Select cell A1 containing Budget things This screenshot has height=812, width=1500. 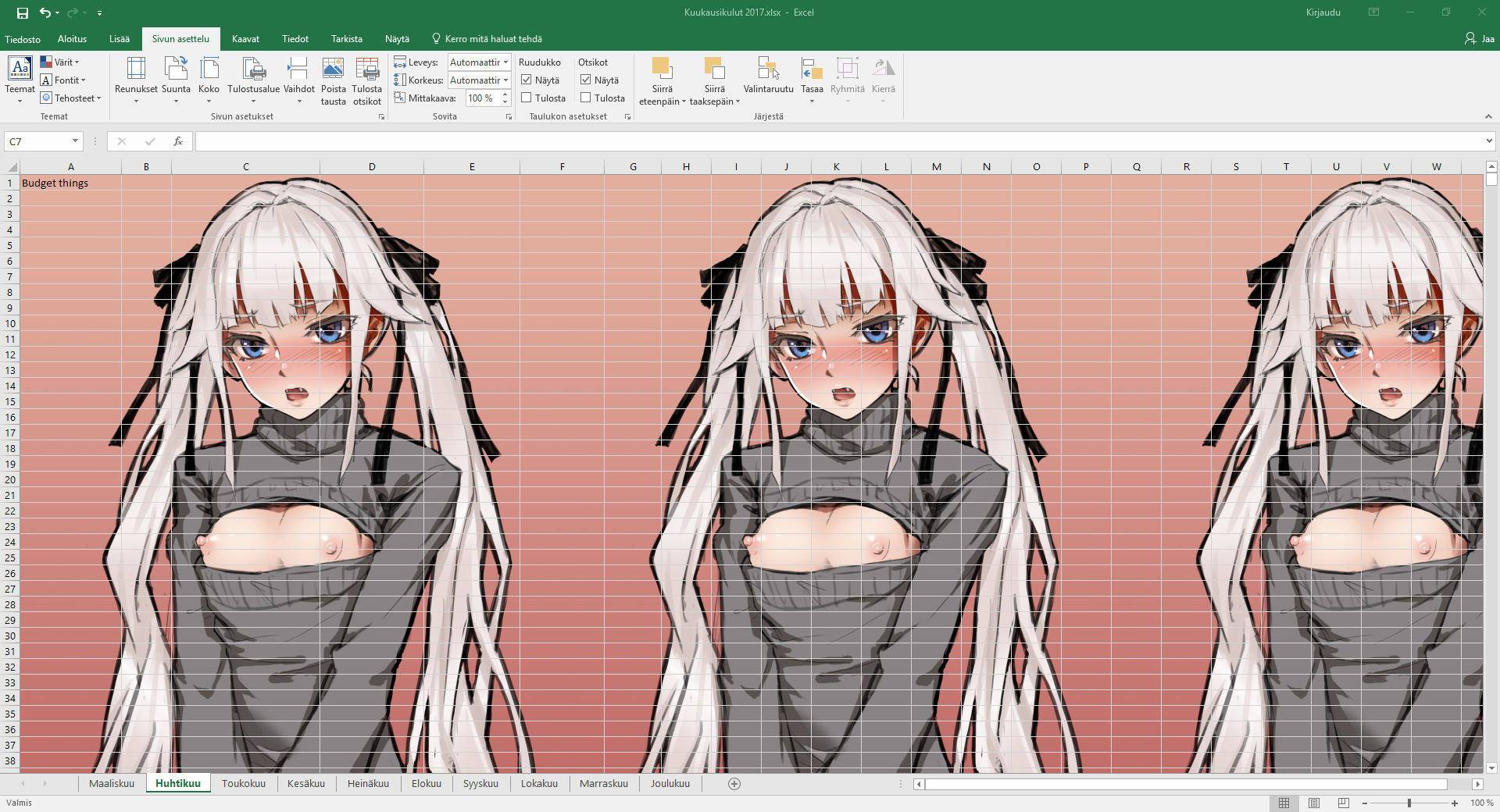(x=70, y=183)
